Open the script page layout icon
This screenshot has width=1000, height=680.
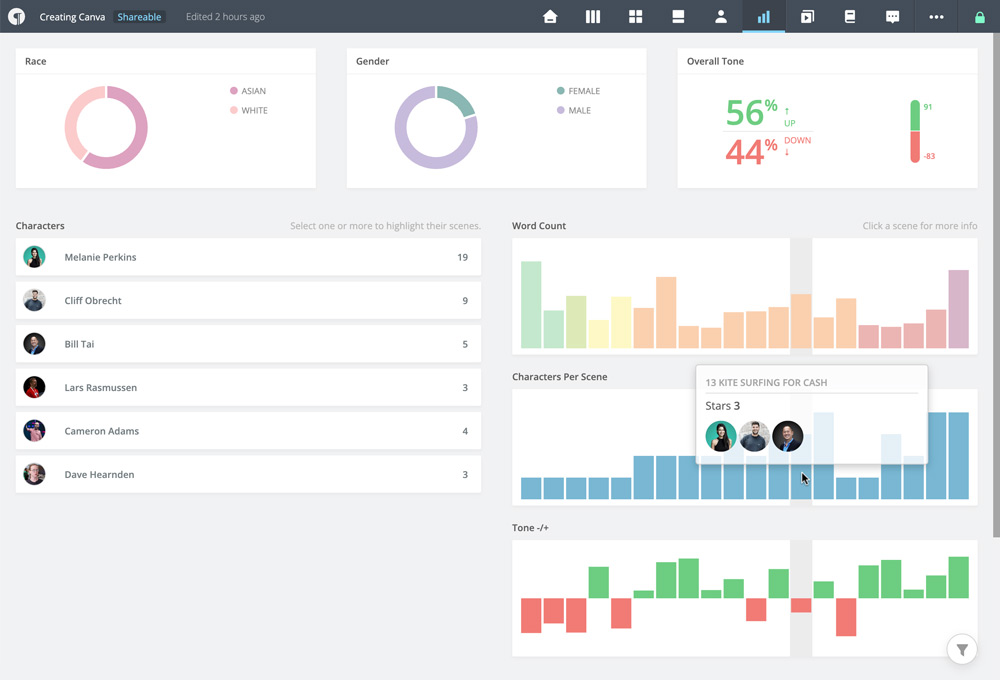[678, 17]
